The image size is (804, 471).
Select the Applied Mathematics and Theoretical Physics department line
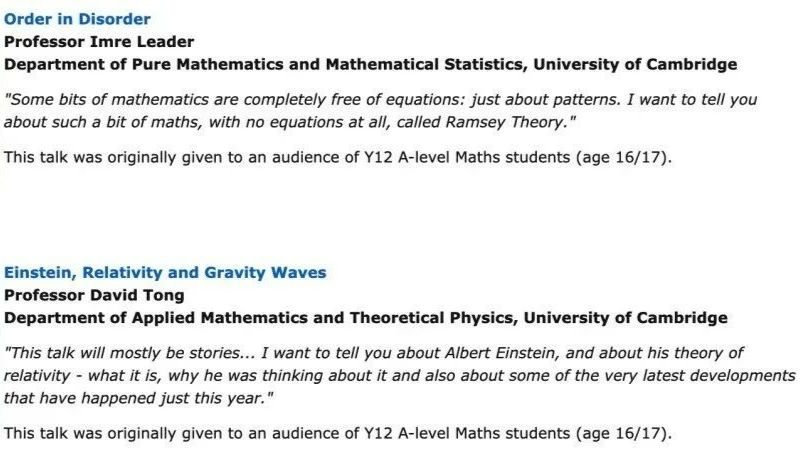(x=366, y=318)
